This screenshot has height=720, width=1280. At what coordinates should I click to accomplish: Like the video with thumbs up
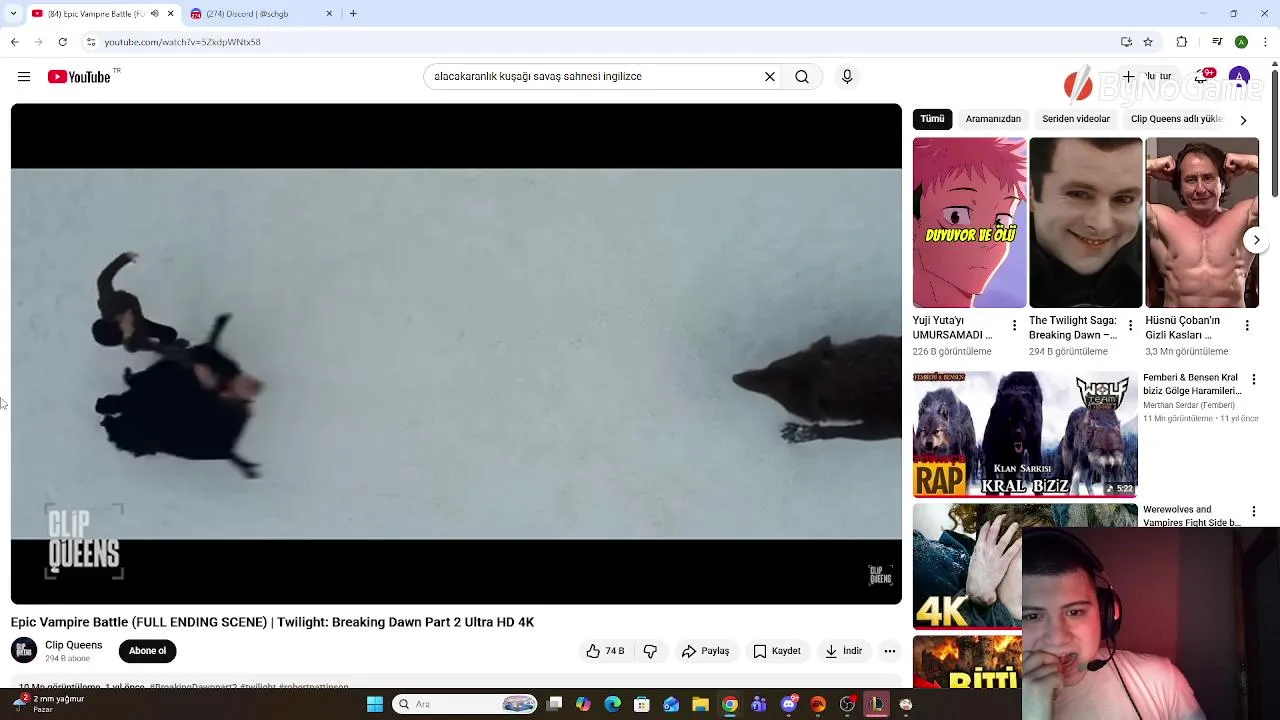click(x=606, y=651)
